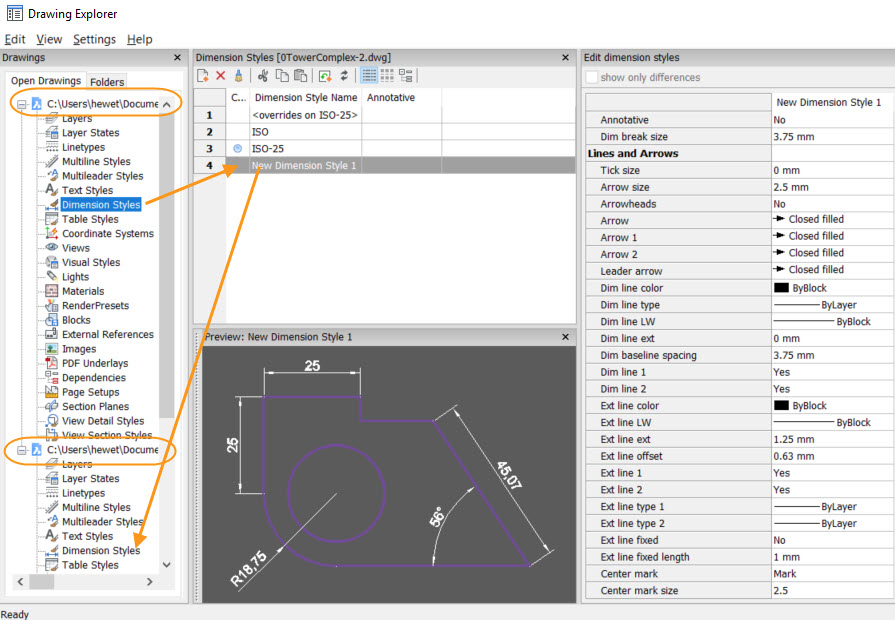The height and width of the screenshot is (620, 895).
Task: Select Multileader Styles in first drawing
Action: tap(102, 176)
